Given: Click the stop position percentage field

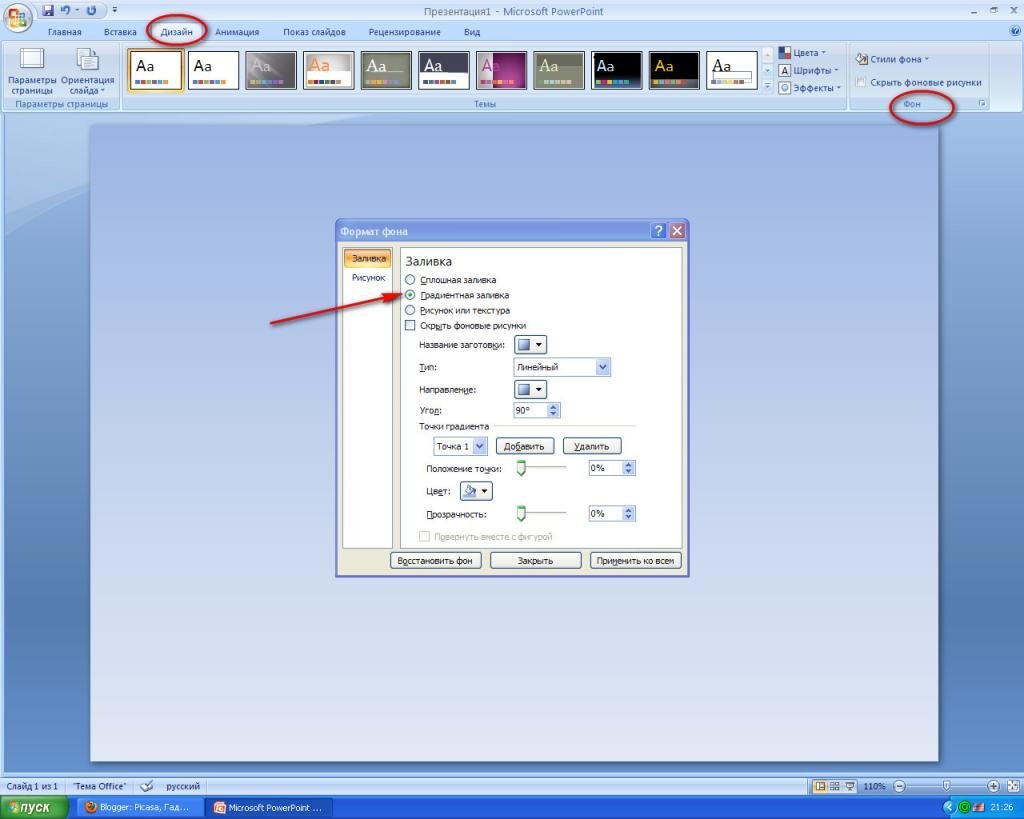Looking at the screenshot, I should click(x=611, y=468).
